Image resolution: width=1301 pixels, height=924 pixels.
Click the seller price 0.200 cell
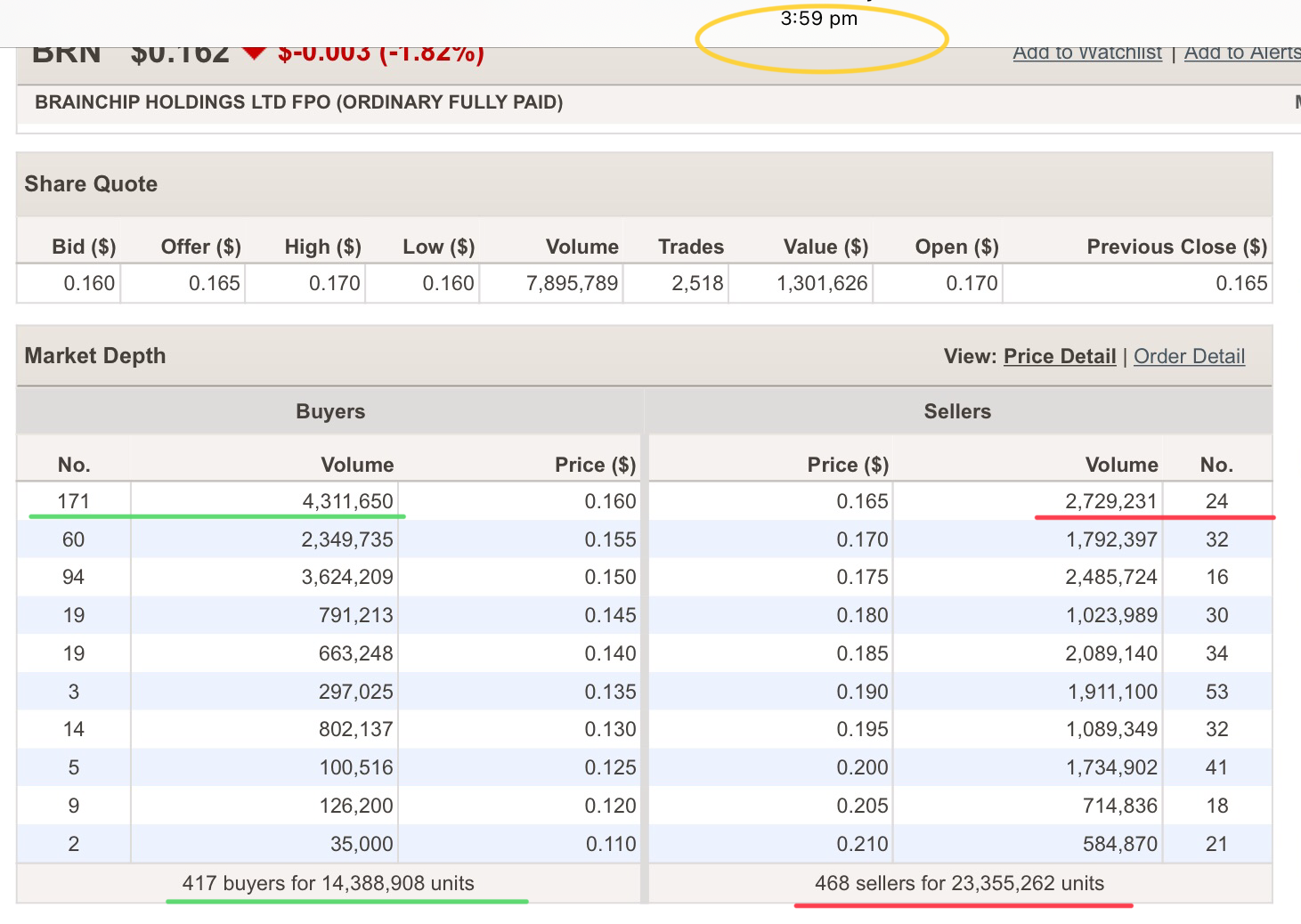pyautogui.click(x=862, y=767)
